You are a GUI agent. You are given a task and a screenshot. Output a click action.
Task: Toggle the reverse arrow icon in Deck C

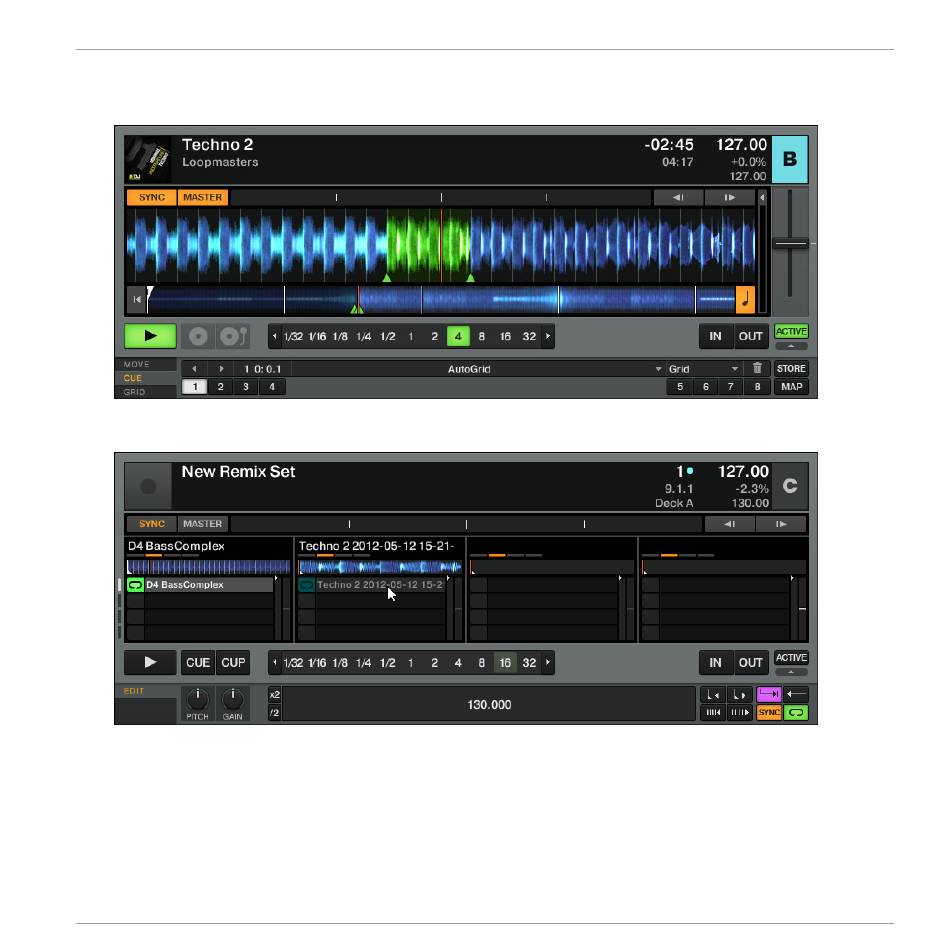point(796,694)
